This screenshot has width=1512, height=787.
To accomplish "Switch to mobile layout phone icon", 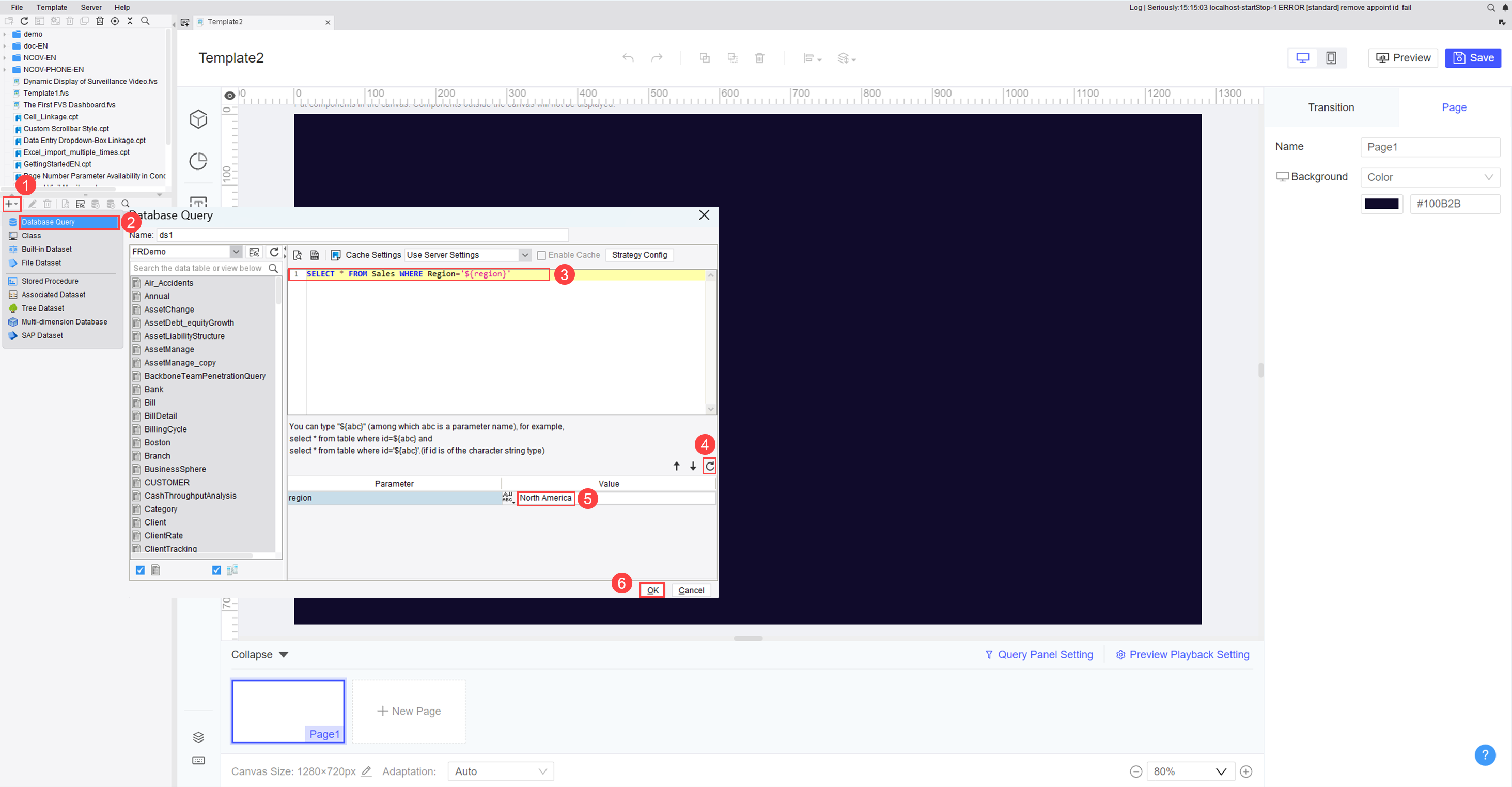I will pyautogui.click(x=1331, y=57).
